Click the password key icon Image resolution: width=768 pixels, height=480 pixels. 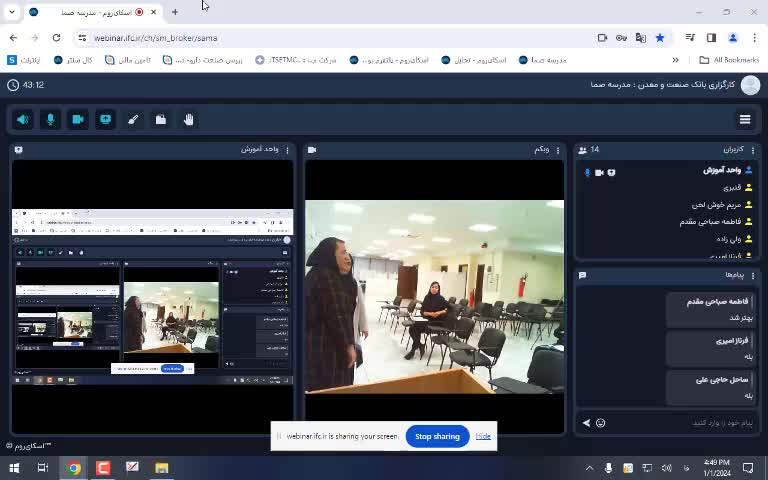click(x=622, y=38)
